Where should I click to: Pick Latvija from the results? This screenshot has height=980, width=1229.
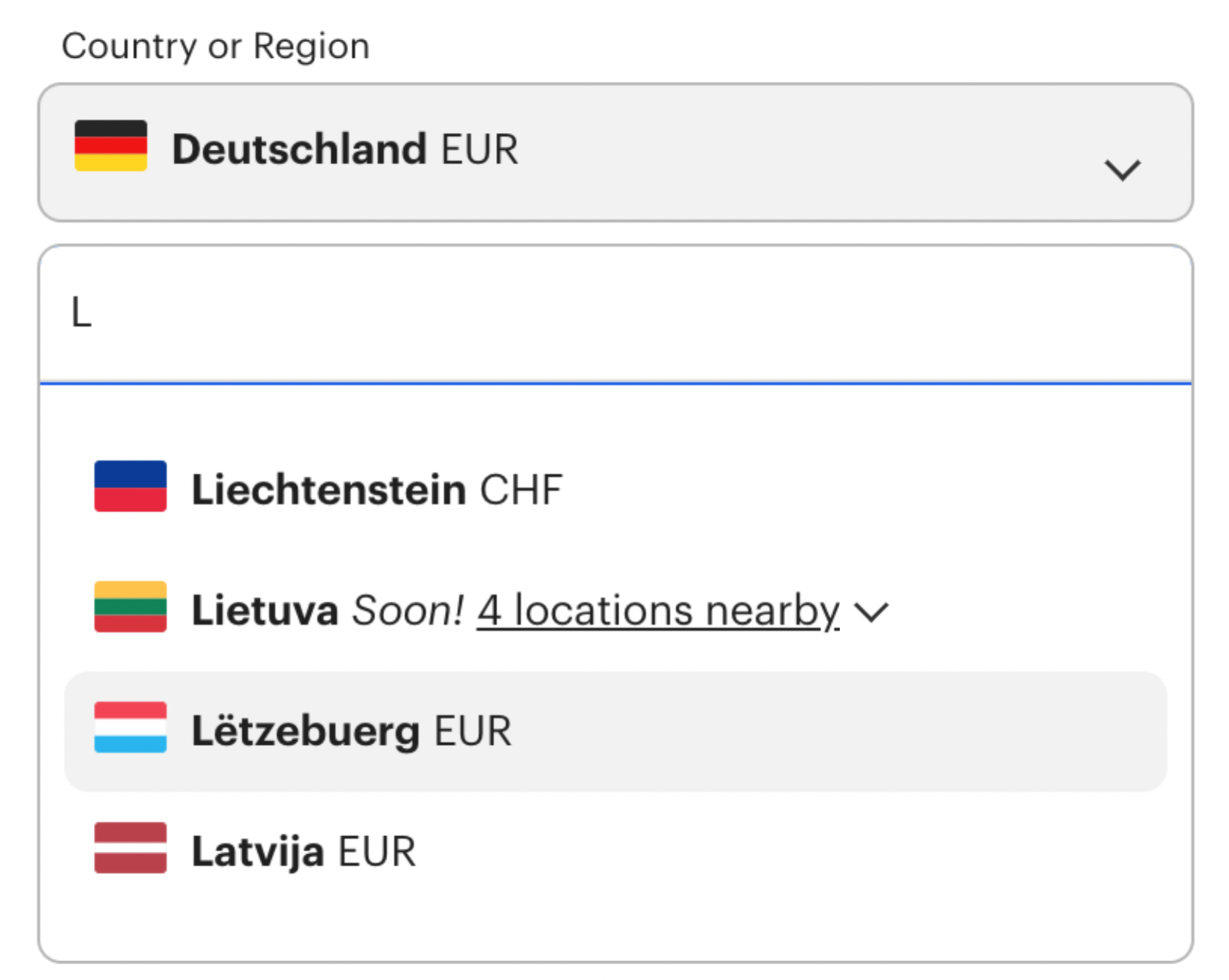257,851
